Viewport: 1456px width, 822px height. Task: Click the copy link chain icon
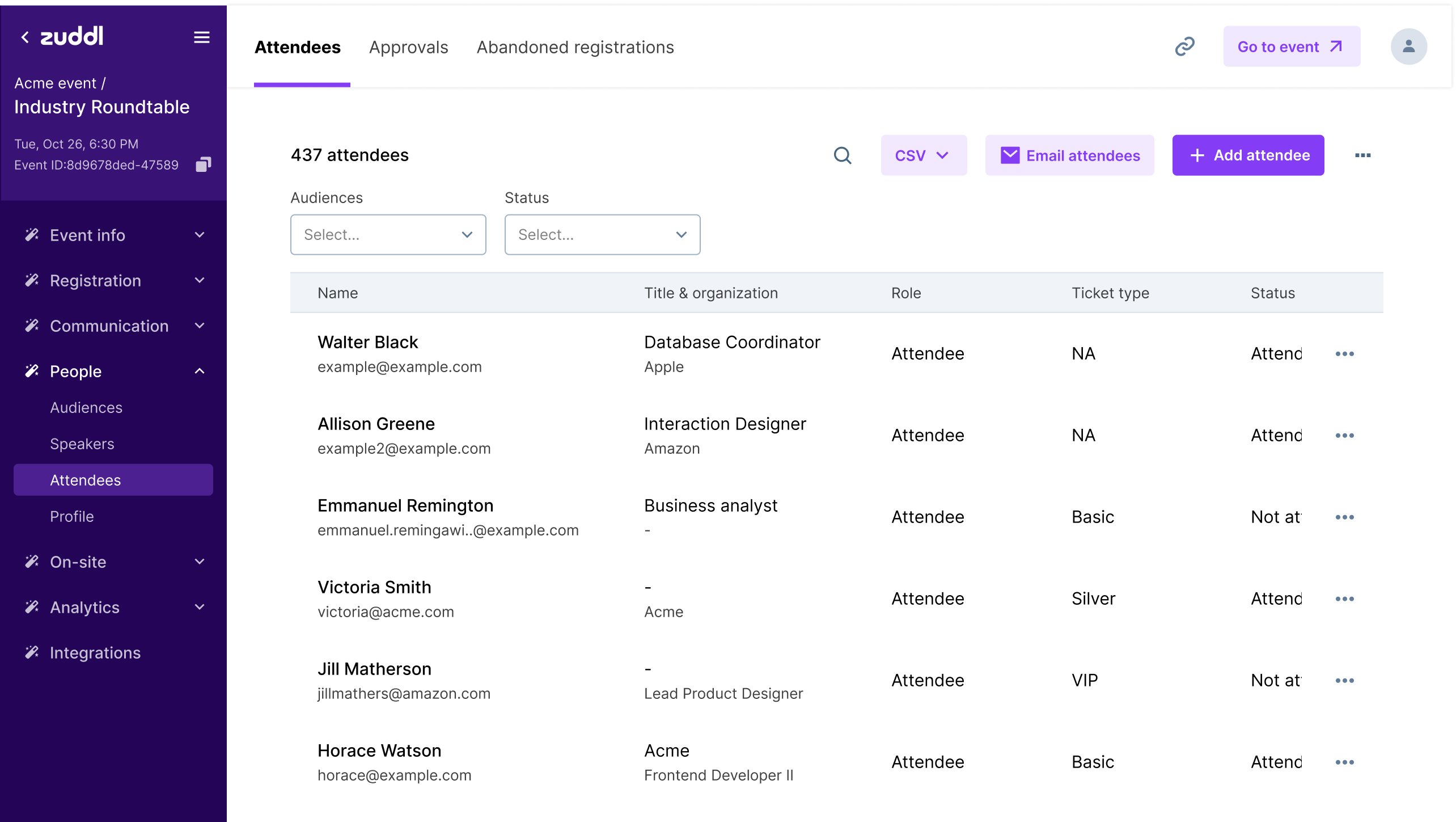click(x=1184, y=47)
